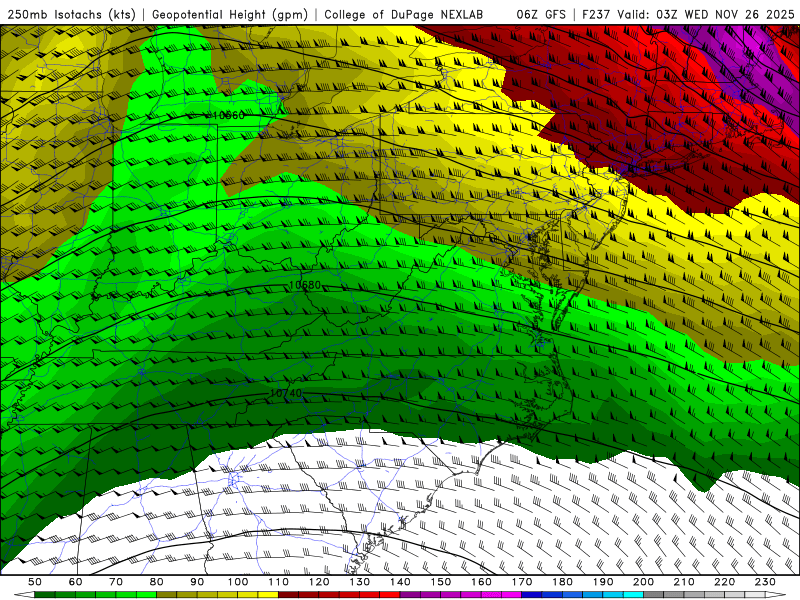Click the 130 label on the color scale
Image resolution: width=800 pixels, height=600 pixels.
[x=360, y=582]
